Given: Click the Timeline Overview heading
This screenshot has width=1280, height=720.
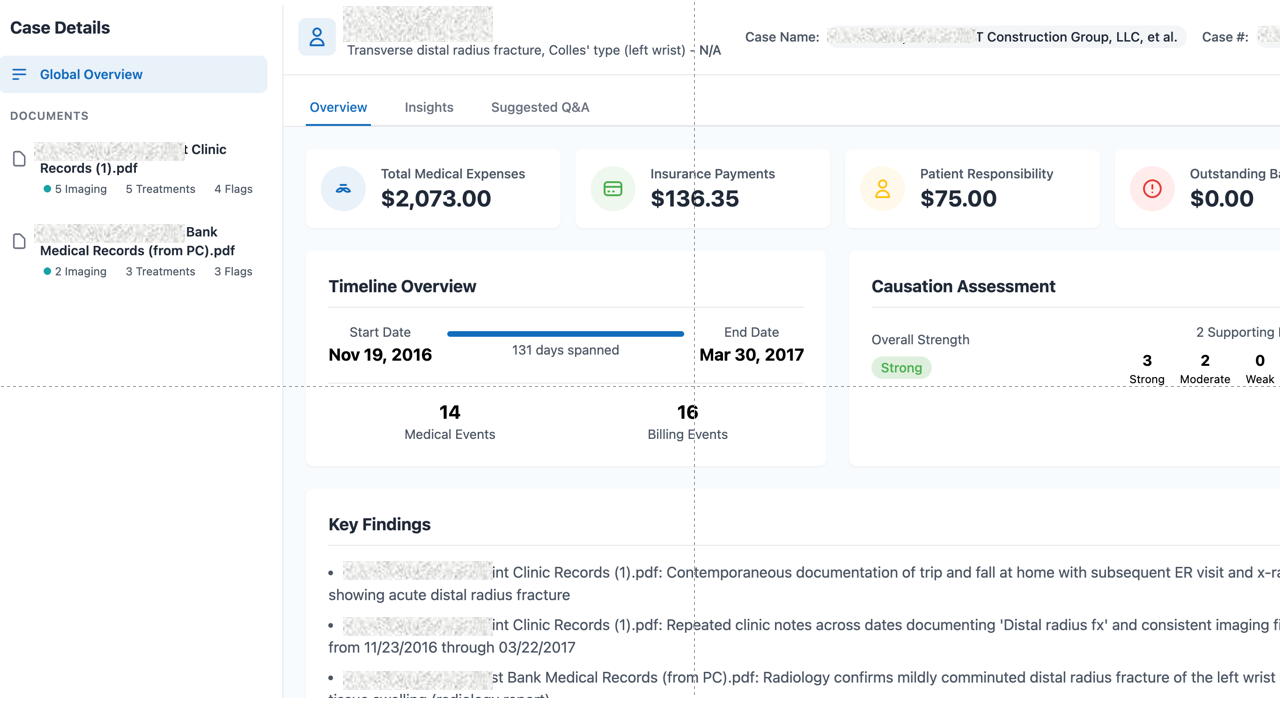Looking at the screenshot, I should (x=402, y=286).
